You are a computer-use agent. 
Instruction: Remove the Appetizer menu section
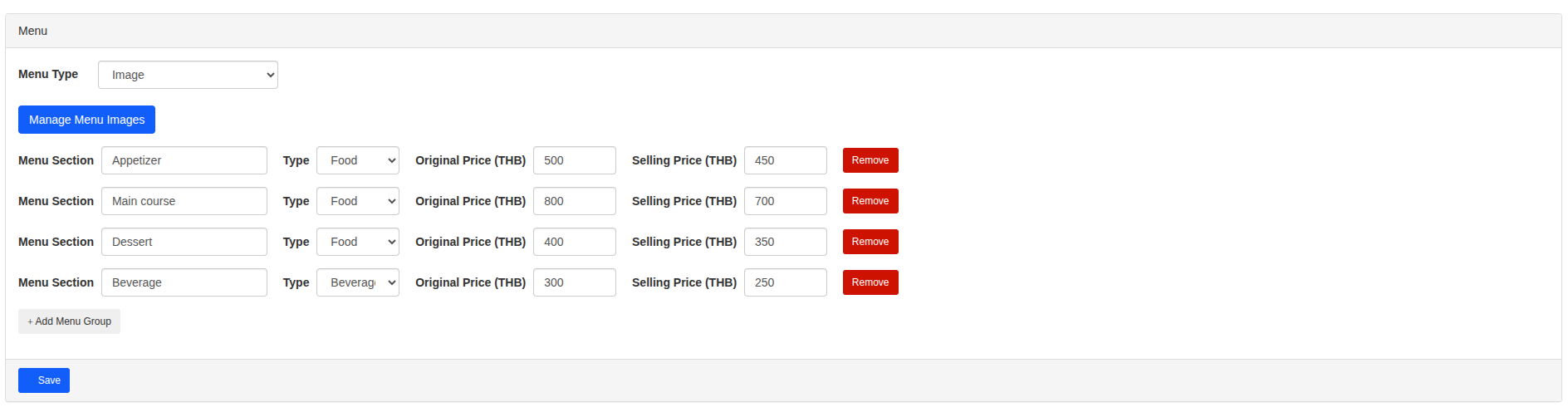870,160
